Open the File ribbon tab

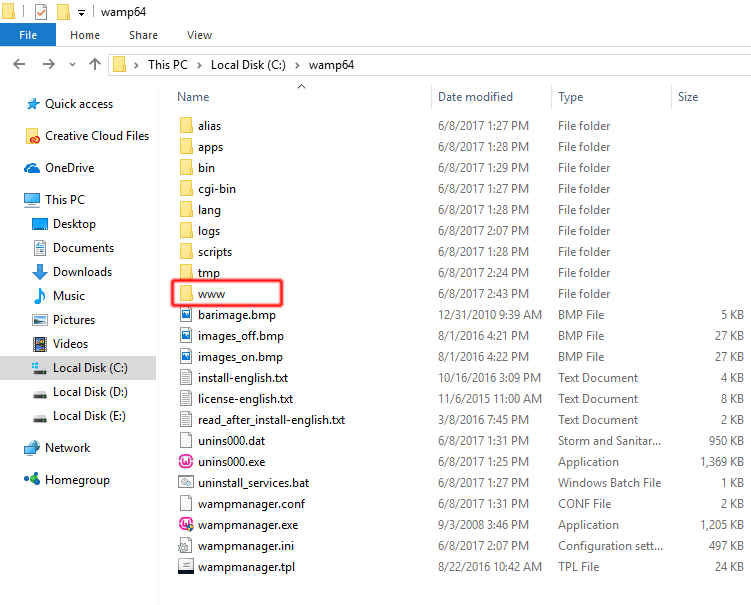click(28, 35)
